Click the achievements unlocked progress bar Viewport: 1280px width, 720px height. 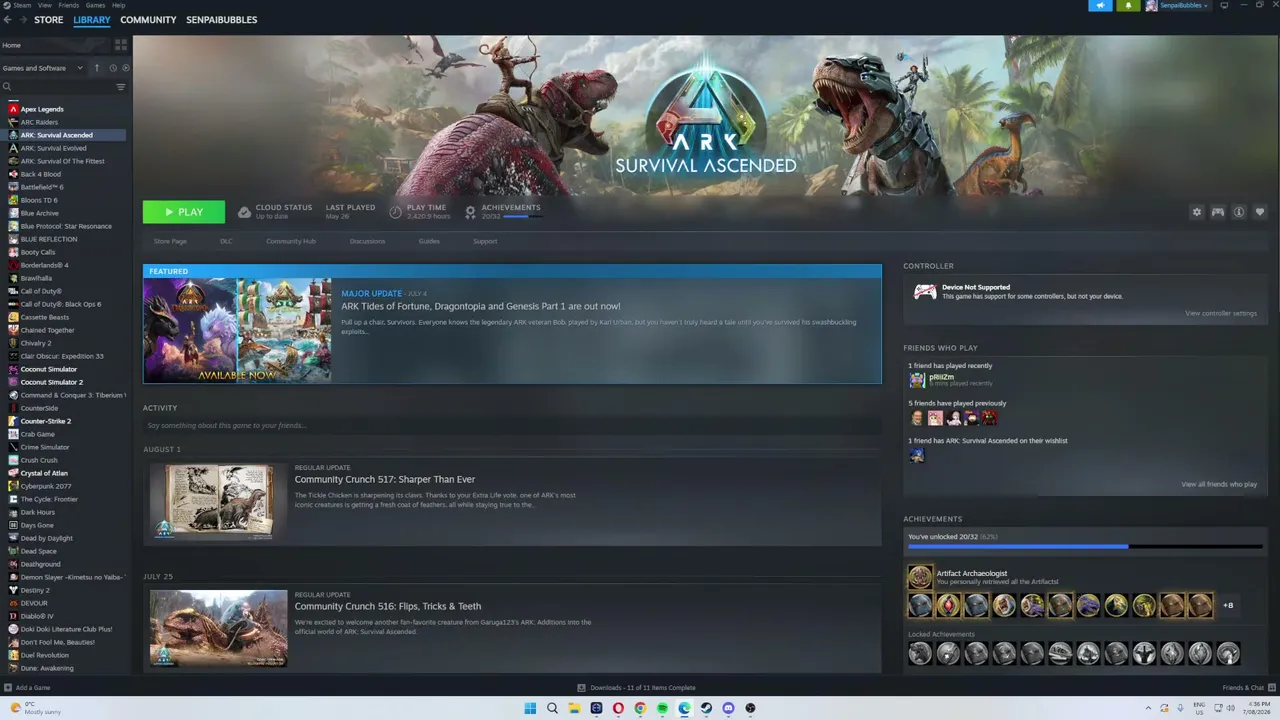point(1085,547)
